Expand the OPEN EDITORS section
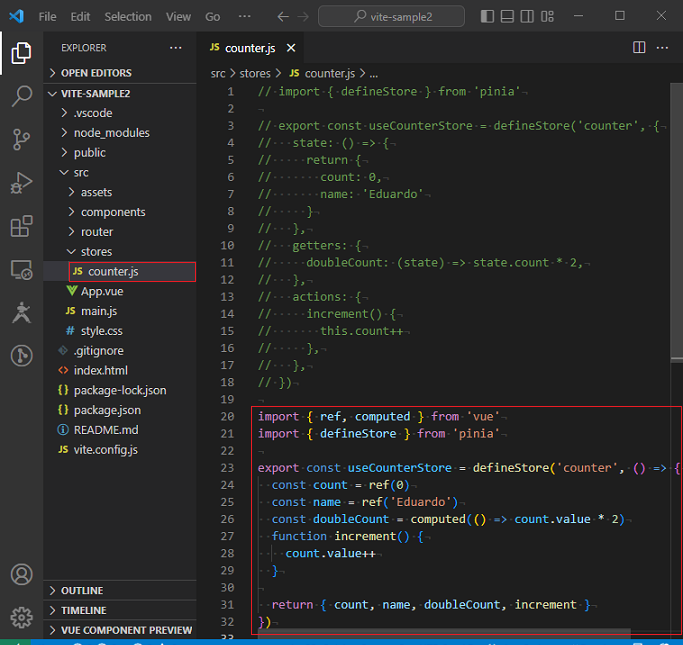The height and width of the screenshot is (645, 683). click(x=120, y=73)
